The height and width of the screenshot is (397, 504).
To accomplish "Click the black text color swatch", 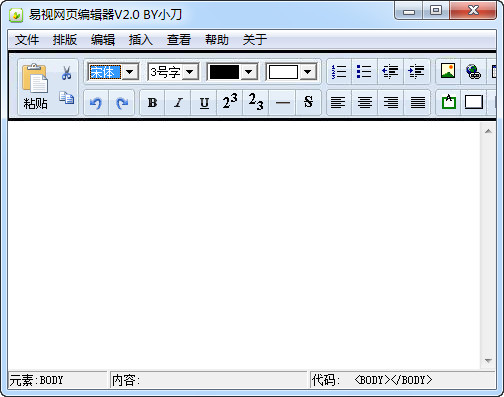I will click(x=224, y=72).
